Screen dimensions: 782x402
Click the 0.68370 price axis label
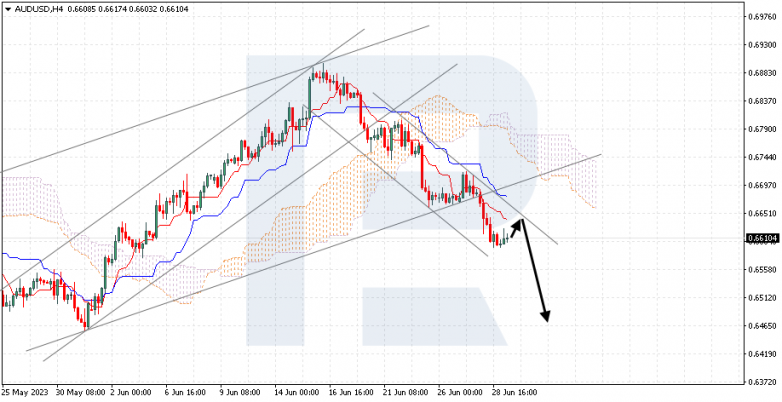click(762, 101)
